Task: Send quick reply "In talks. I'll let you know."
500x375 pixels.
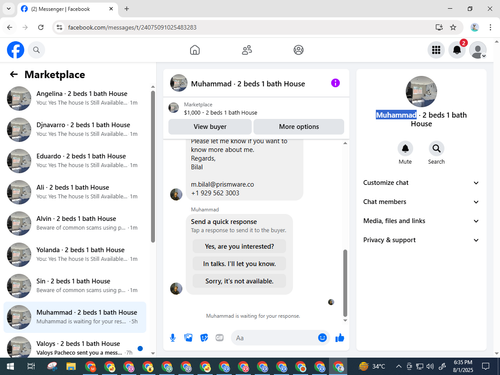Action: 239,264
